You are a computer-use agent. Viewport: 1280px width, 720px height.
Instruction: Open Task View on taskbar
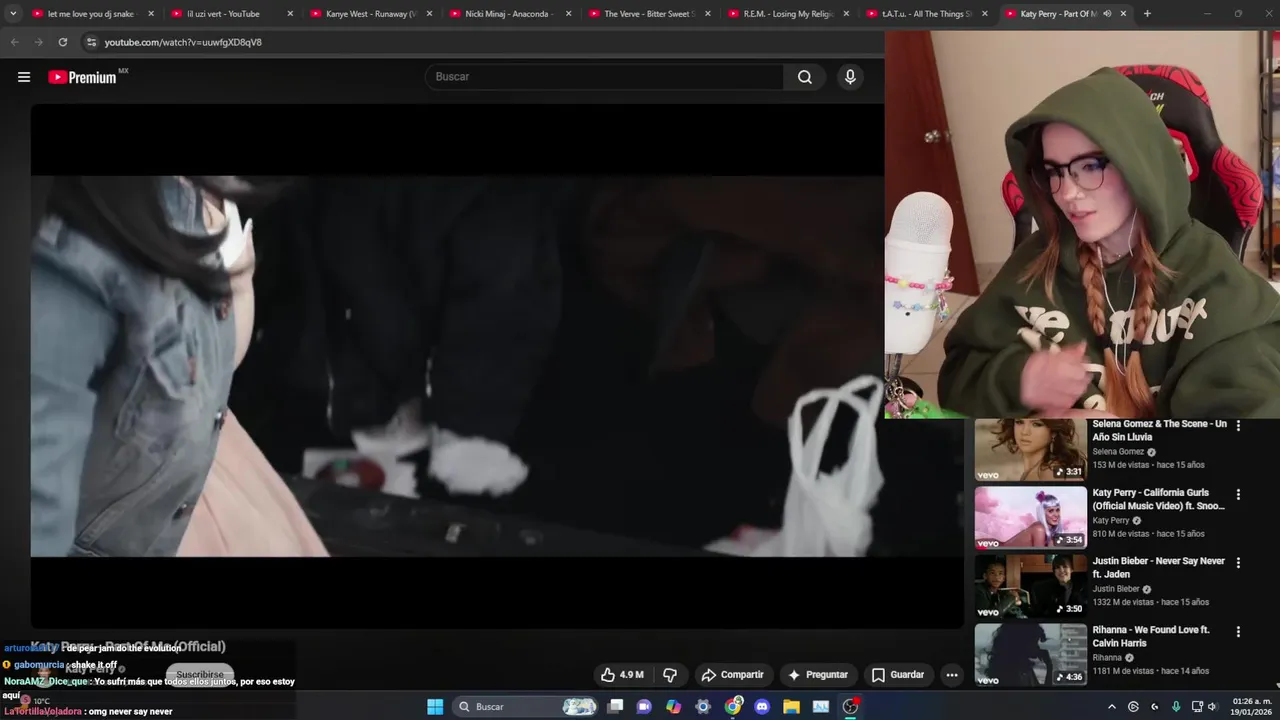616,707
